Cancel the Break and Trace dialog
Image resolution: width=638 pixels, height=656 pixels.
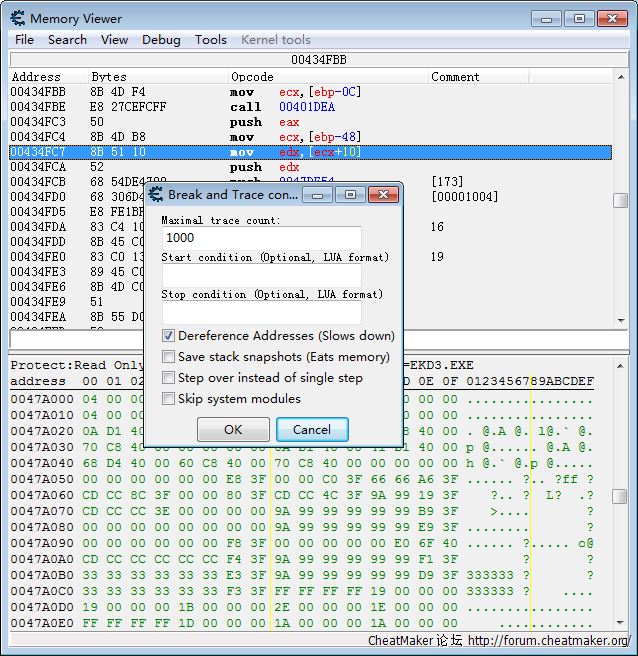pos(311,430)
